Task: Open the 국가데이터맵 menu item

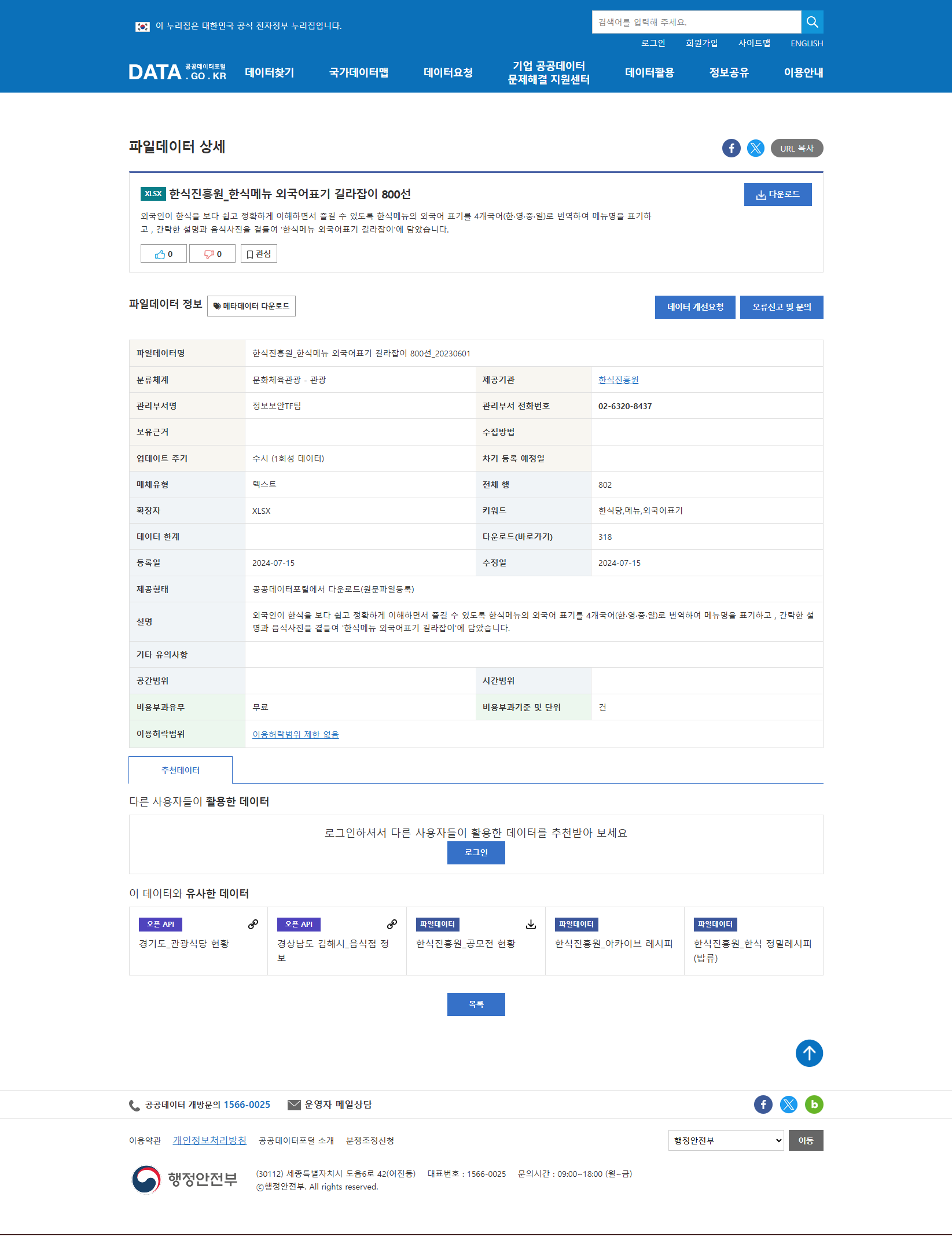Action: [359, 72]
